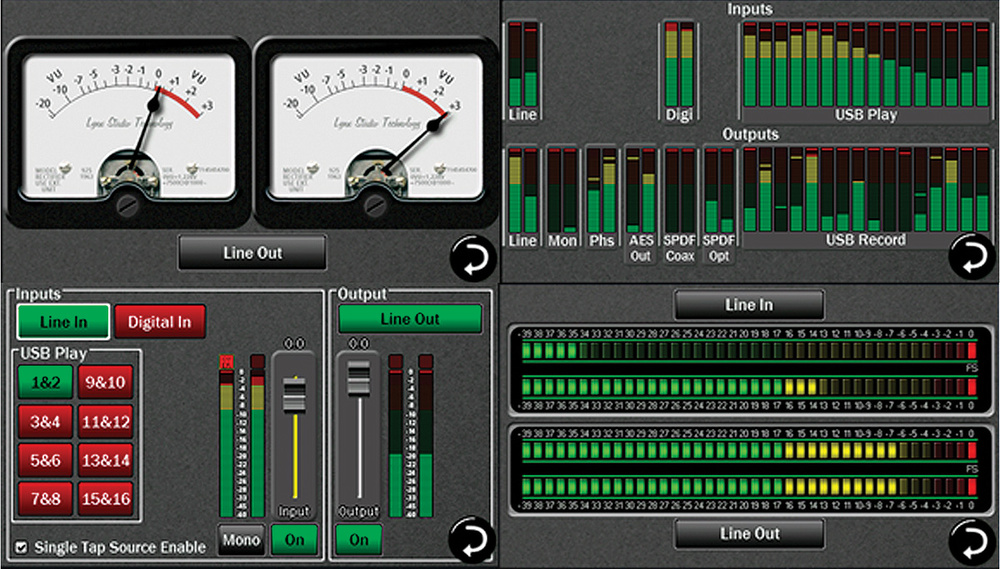Viewport: 1000px width, 569px height.
Task: Open the green Line Out selector in Output section
Action: click(x=410, y=319)
